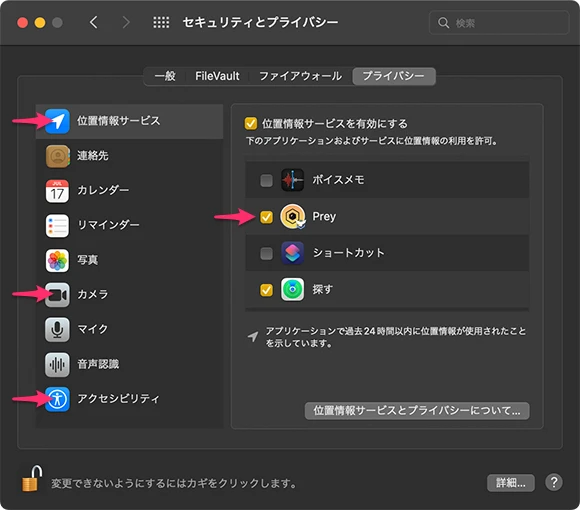Screen dimensions: 580x510
Task: Click the Advanced (詳細...) button
Action: 510,483
